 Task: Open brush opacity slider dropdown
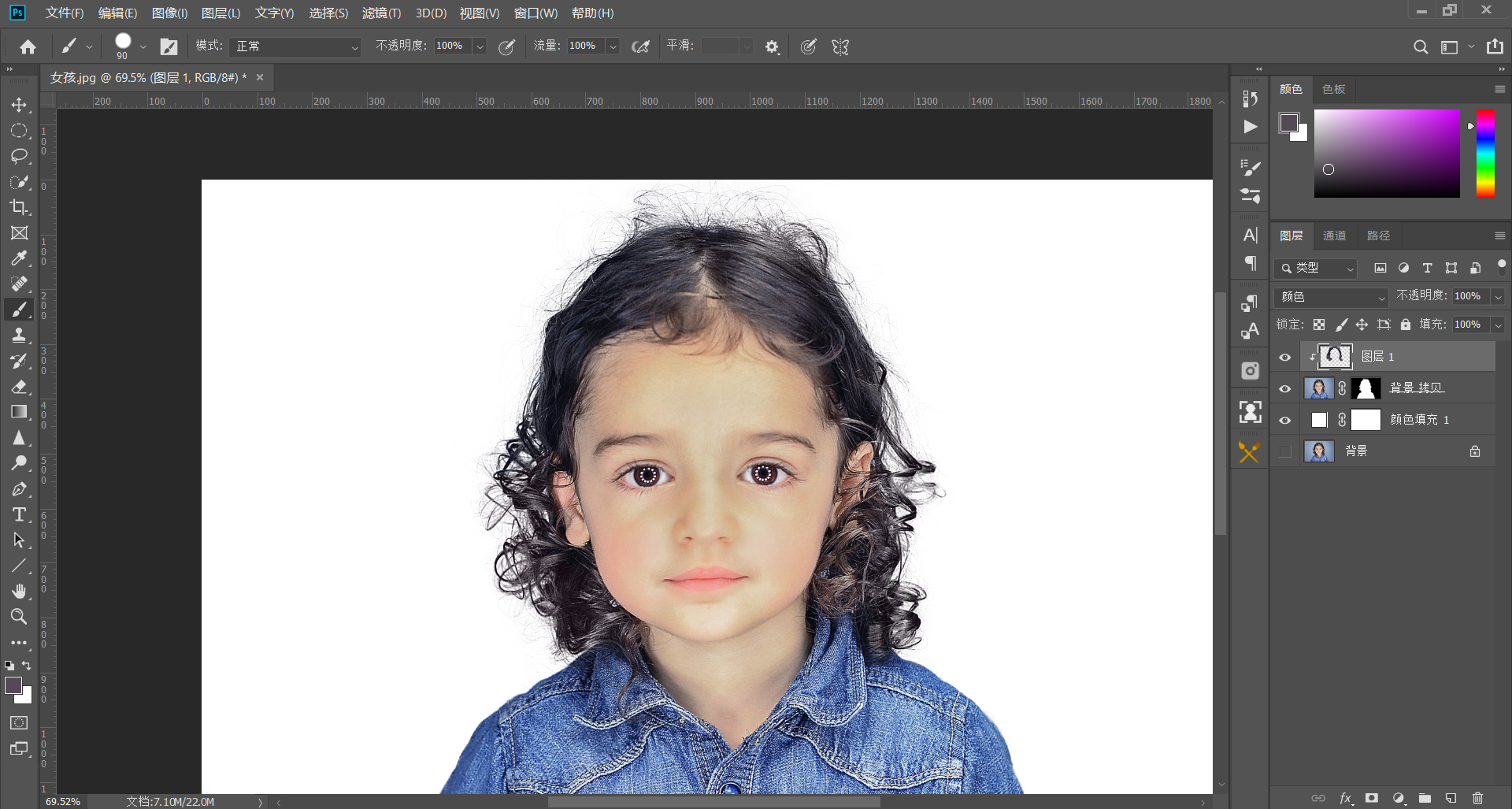[479, 46]
